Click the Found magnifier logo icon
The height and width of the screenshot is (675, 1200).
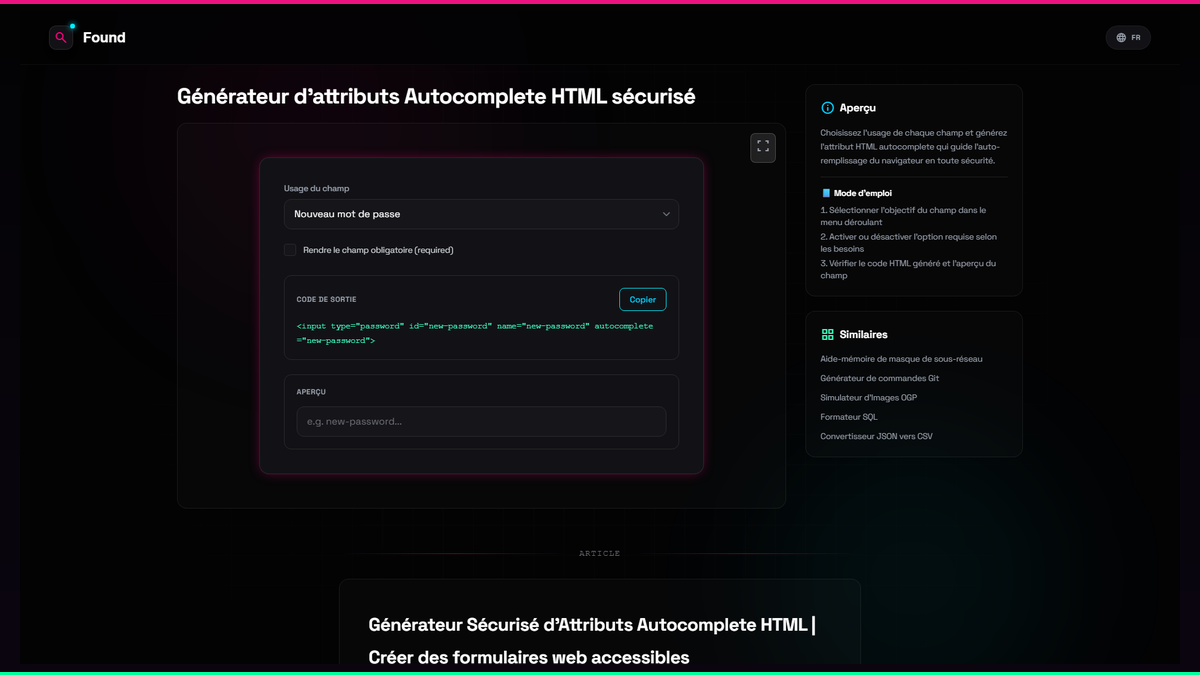click(61, 38)
